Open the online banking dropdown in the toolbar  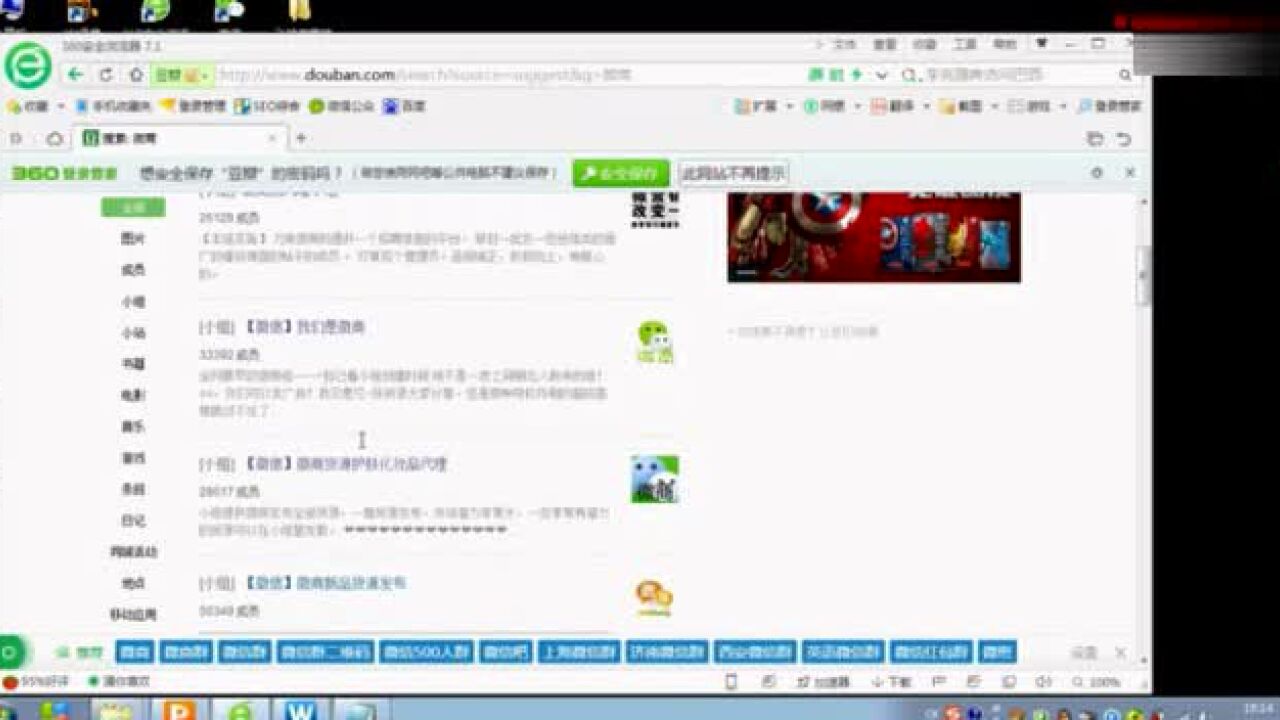point(830,106)
